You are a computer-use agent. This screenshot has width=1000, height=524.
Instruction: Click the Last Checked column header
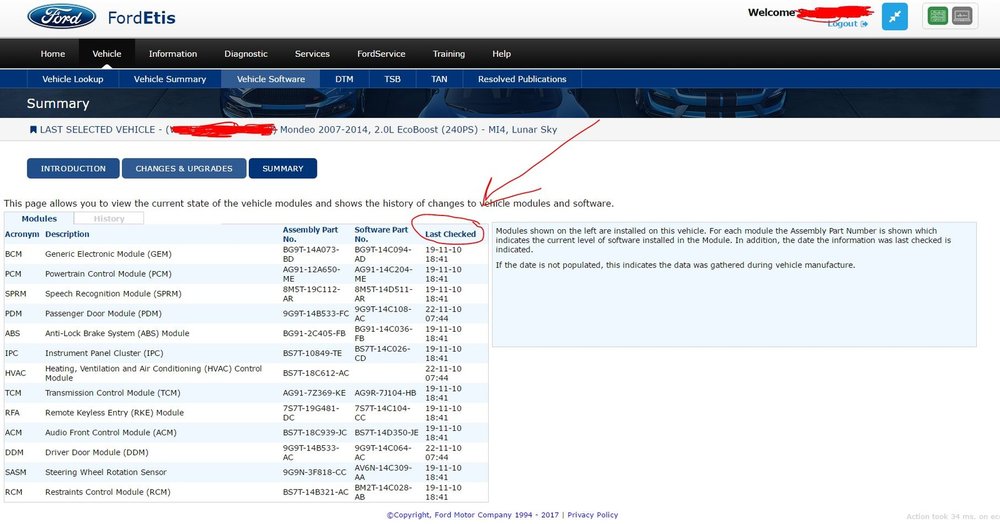450,234
